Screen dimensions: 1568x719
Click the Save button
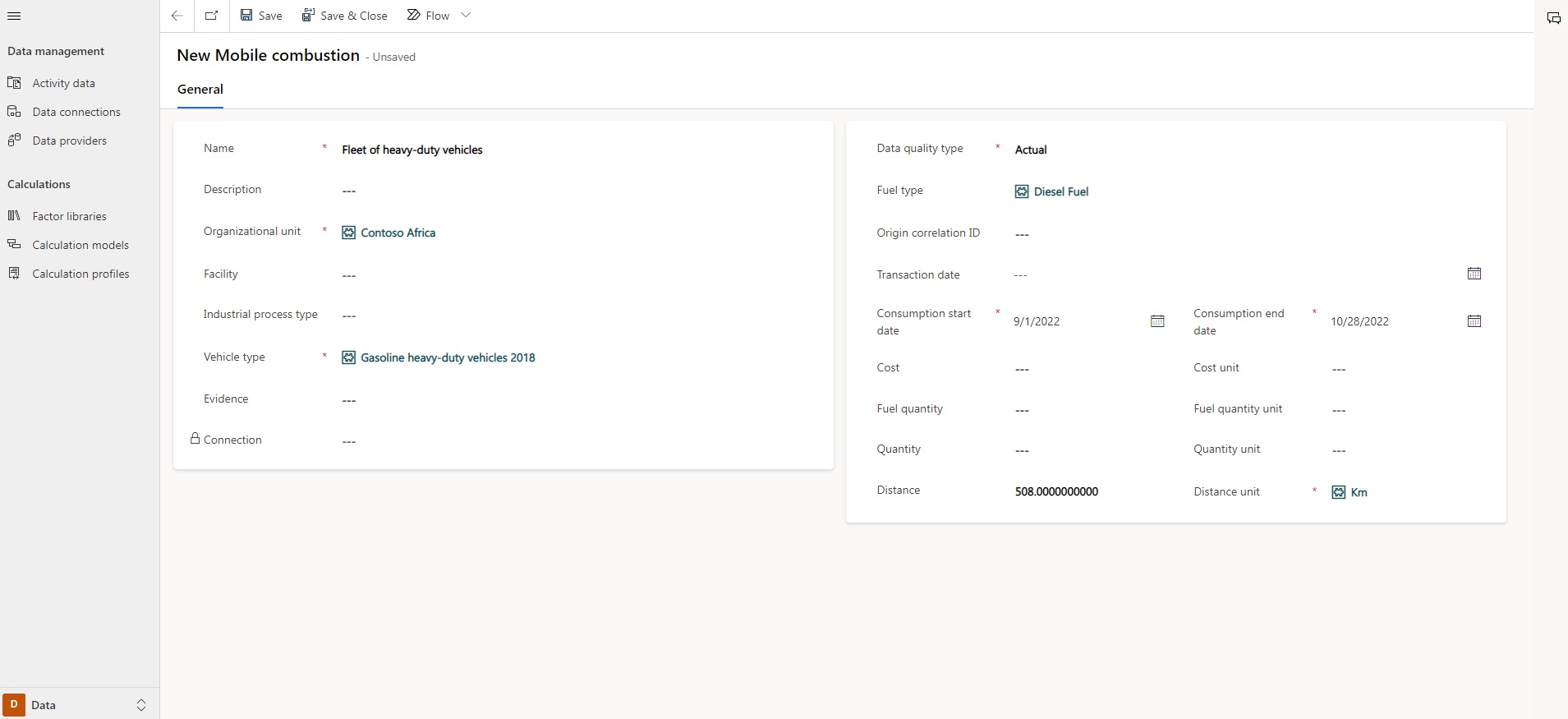(x=261, y=16)
